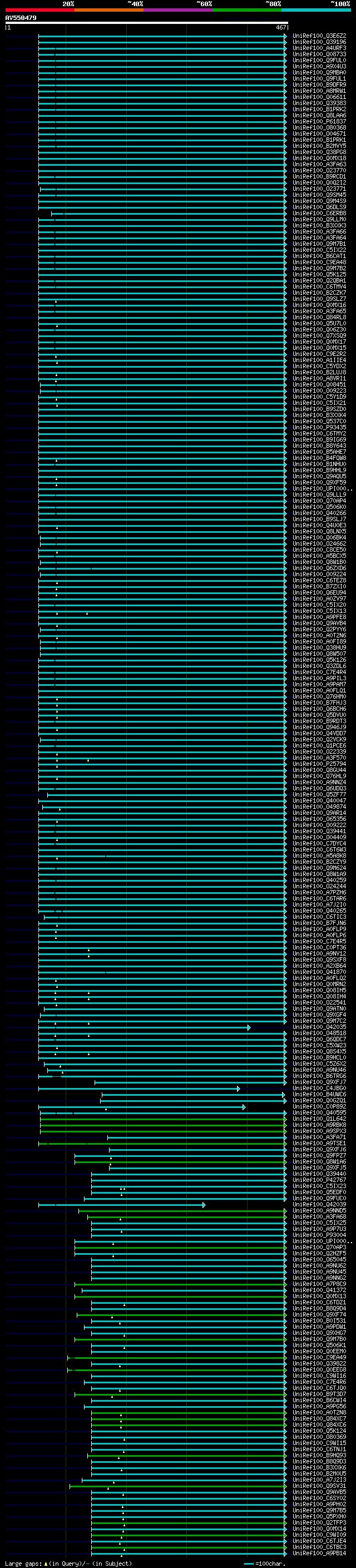Select UniRef100_A7P8C9 label
Viewport: 356px width, 1568px height.
(x=319, y=1284)
